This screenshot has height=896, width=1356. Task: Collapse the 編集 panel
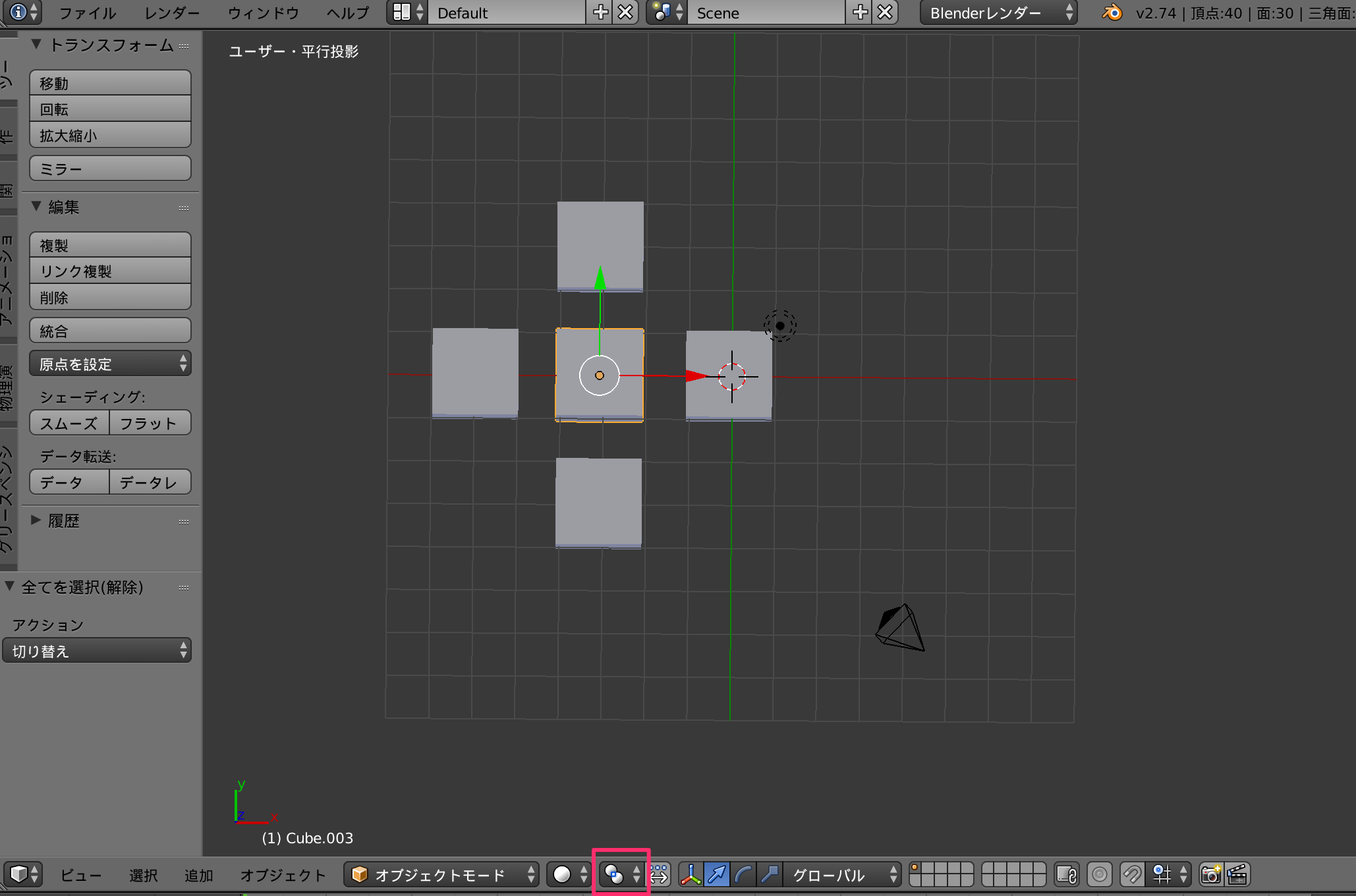click(37, 206)
